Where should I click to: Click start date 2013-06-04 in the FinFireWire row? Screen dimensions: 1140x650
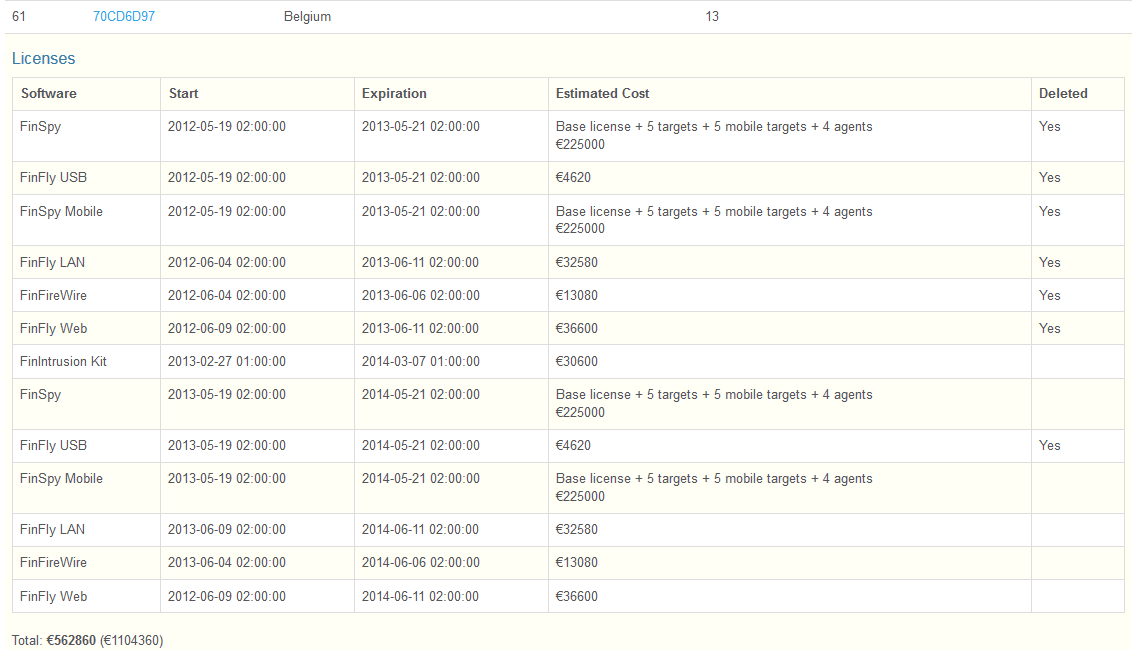pyautogui.click(x=227, y=562)
